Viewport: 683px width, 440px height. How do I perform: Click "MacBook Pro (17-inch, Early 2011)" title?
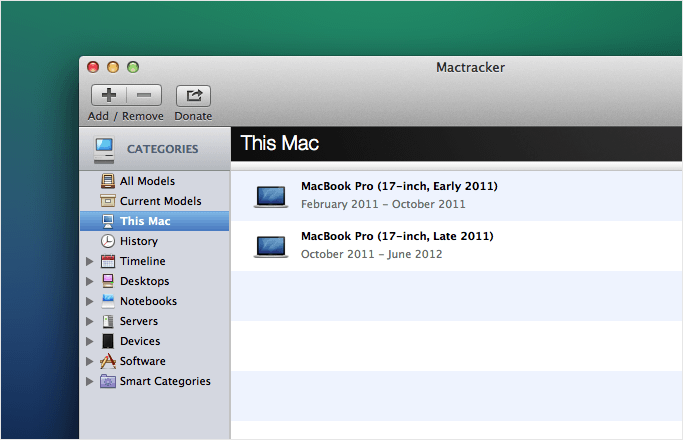click(x=399, y=186)
